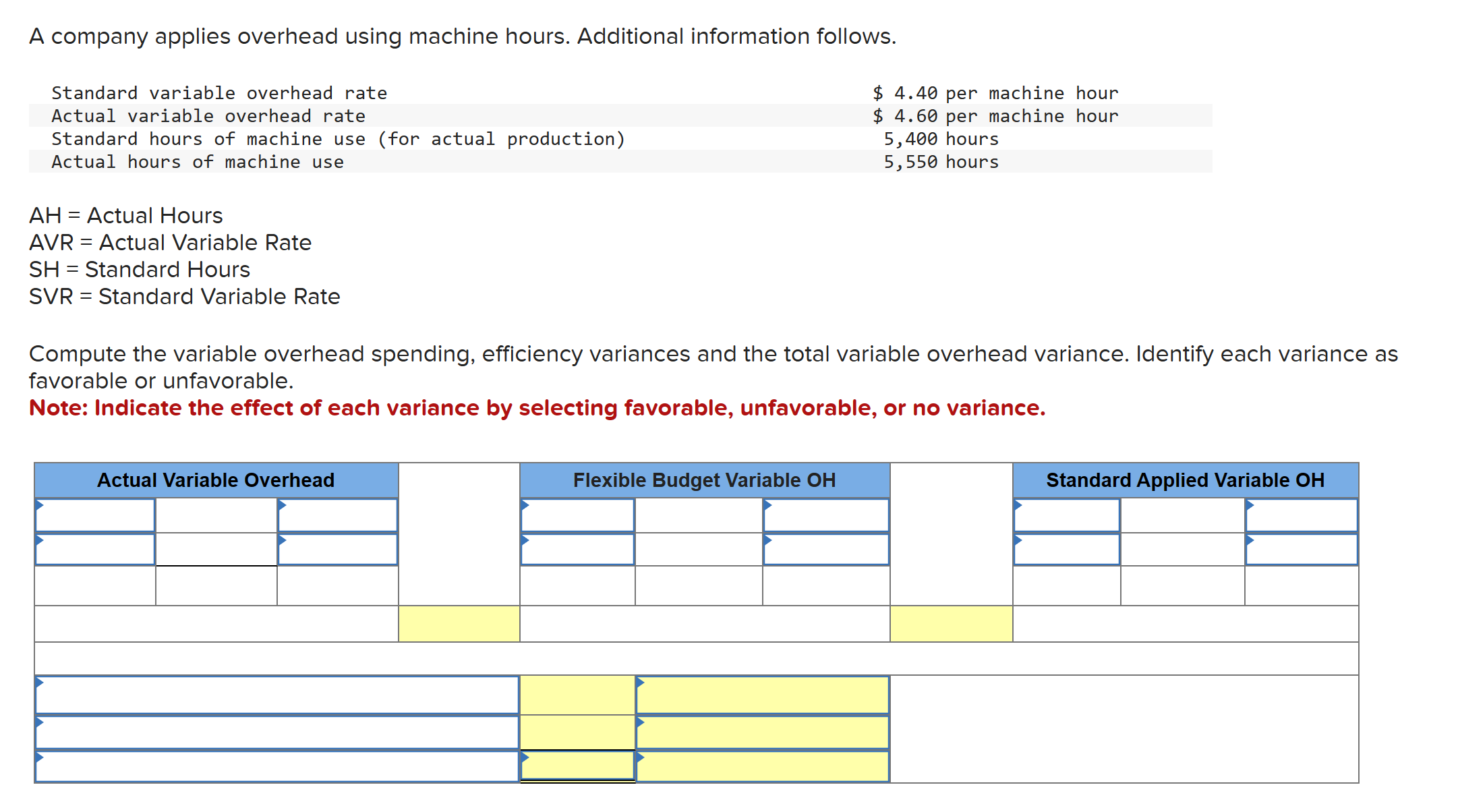The image size is (1458, 812).
Task: Click yellow variance cell between Flexible Budget and Standard Applied
Action: click(x=952, y=624)
